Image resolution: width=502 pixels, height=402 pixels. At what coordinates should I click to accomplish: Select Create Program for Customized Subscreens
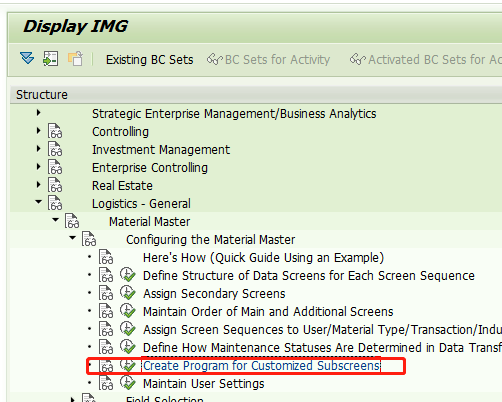[261, 365]
